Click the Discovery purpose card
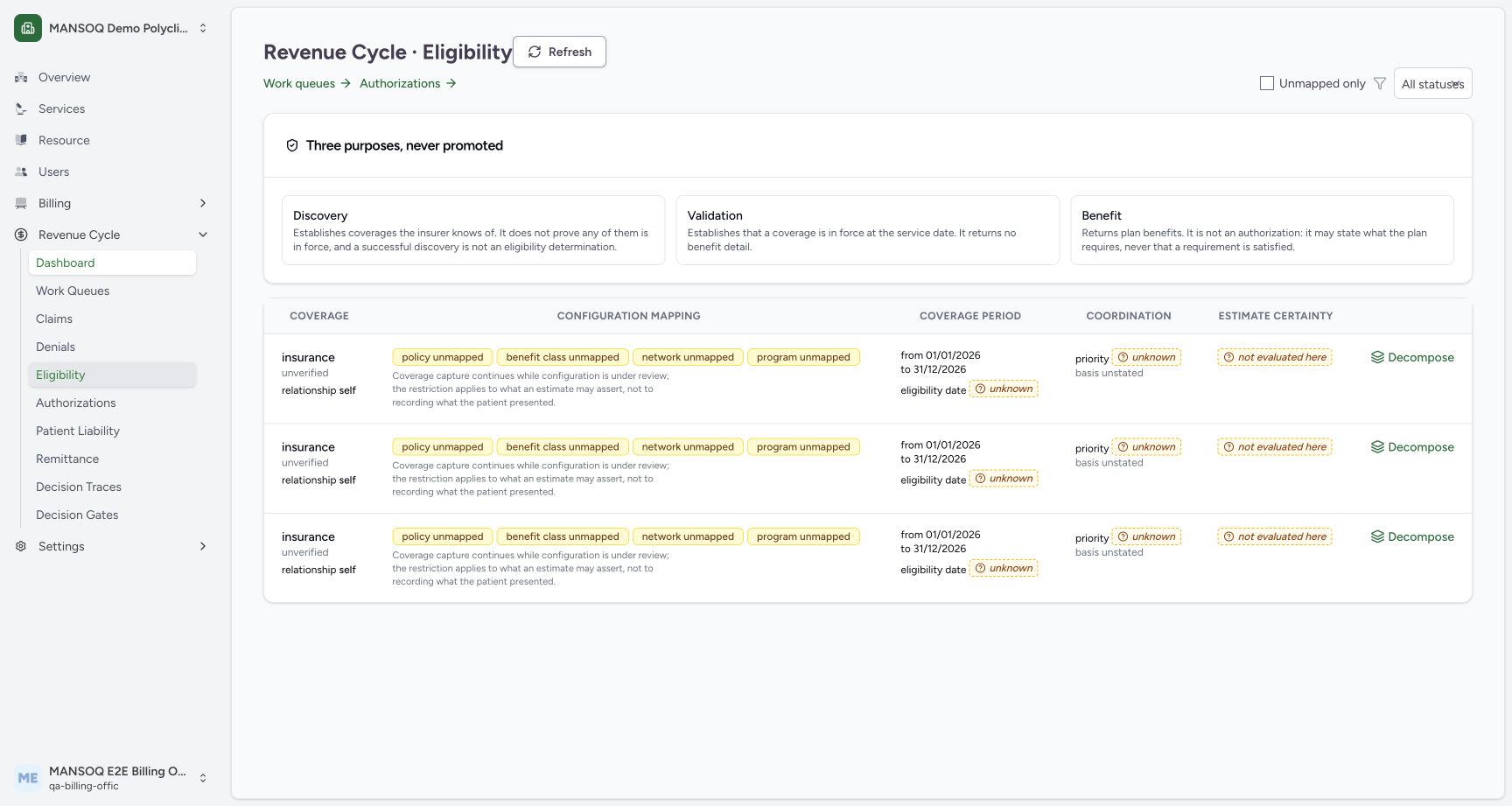The image size is (1512, 806). pos(473,230)
